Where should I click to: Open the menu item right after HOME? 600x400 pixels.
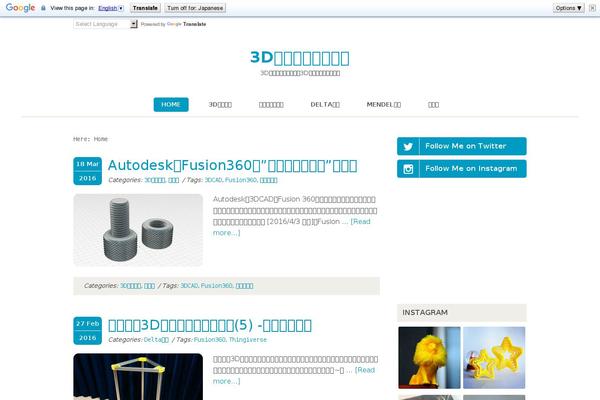(220, 104)
